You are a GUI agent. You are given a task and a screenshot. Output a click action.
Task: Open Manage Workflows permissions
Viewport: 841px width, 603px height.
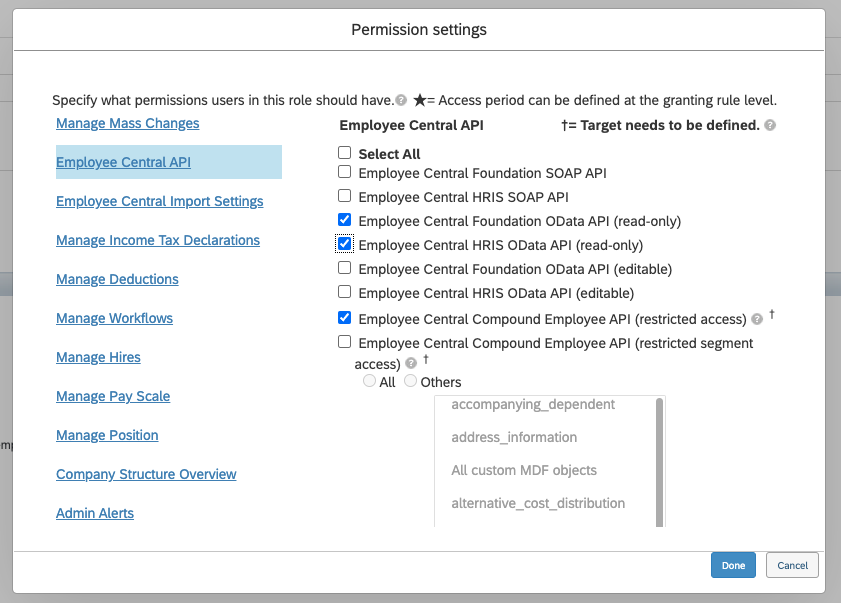[x=114, y=318]
